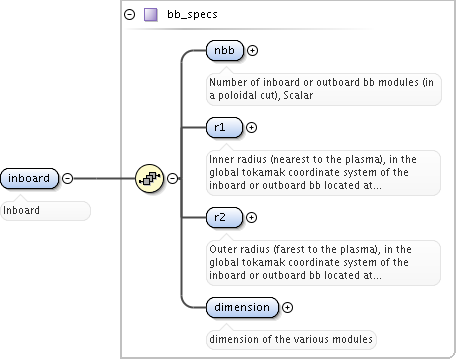Click the purple bb_specs type icon

click(151, 15)
